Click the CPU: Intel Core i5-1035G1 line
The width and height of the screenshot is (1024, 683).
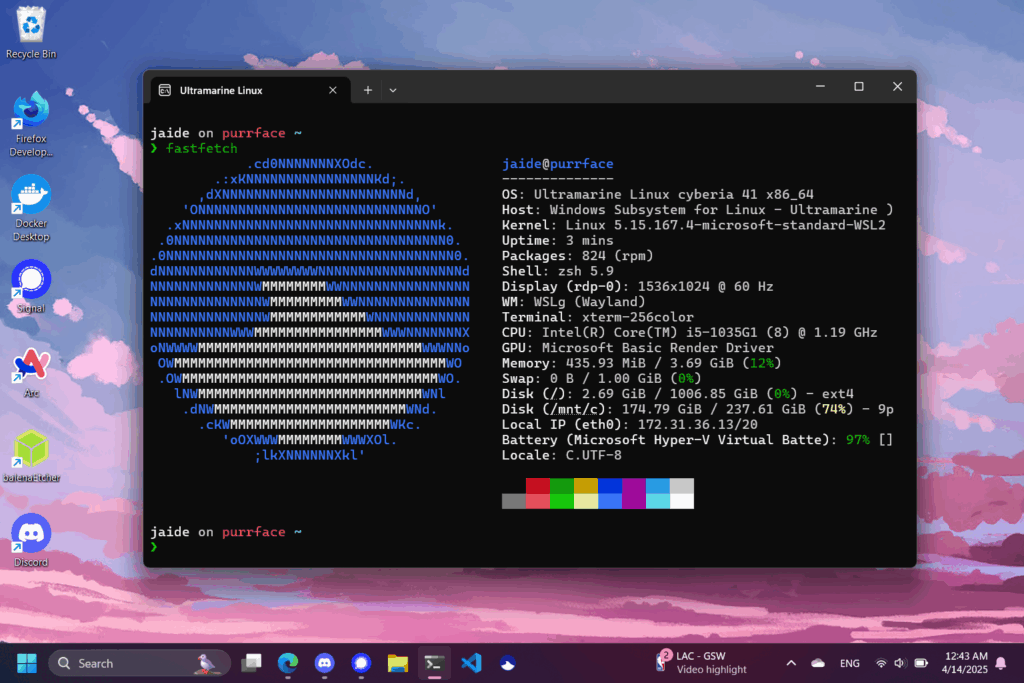690,333
